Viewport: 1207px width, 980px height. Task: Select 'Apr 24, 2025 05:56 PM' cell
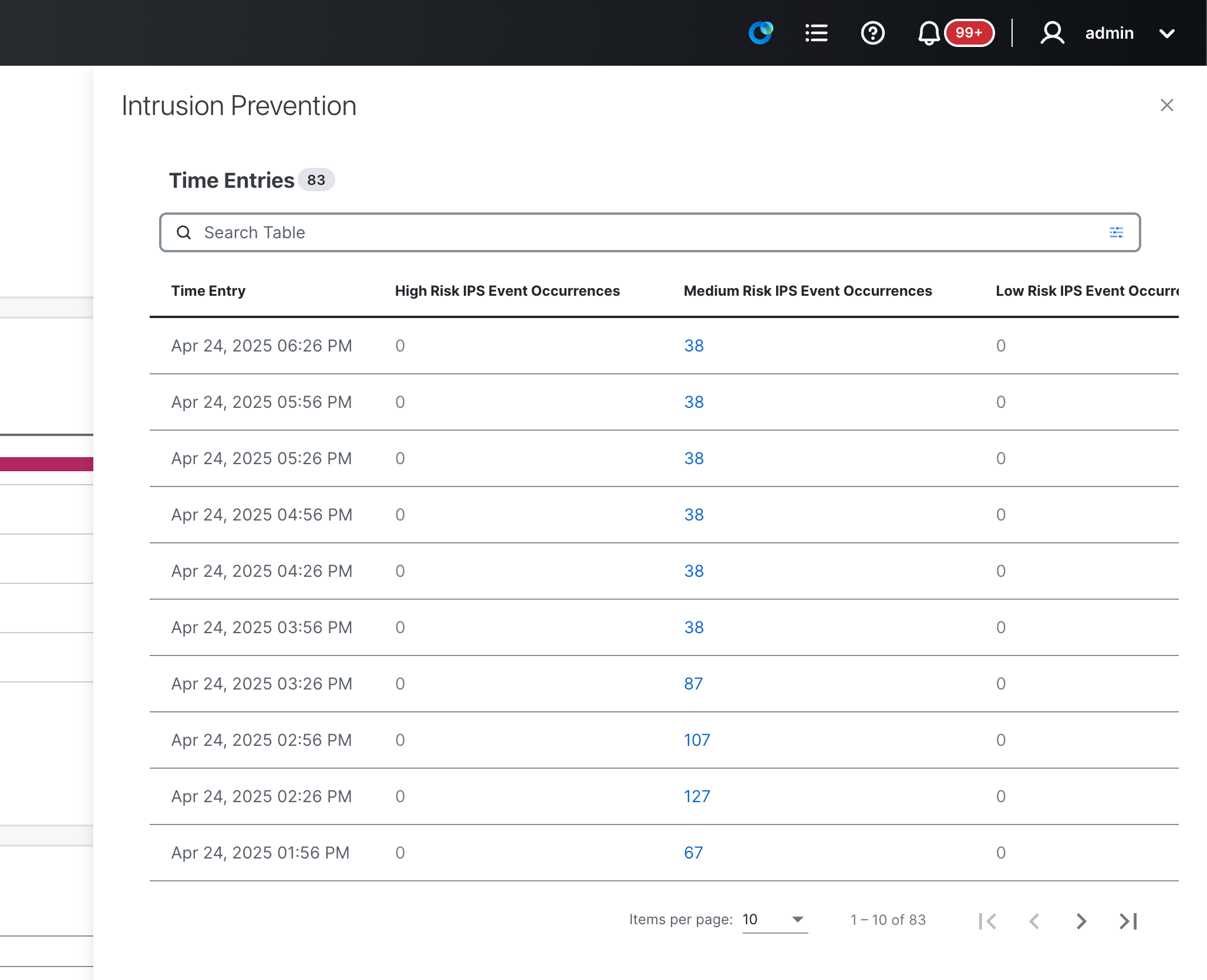tap(262, 402)
